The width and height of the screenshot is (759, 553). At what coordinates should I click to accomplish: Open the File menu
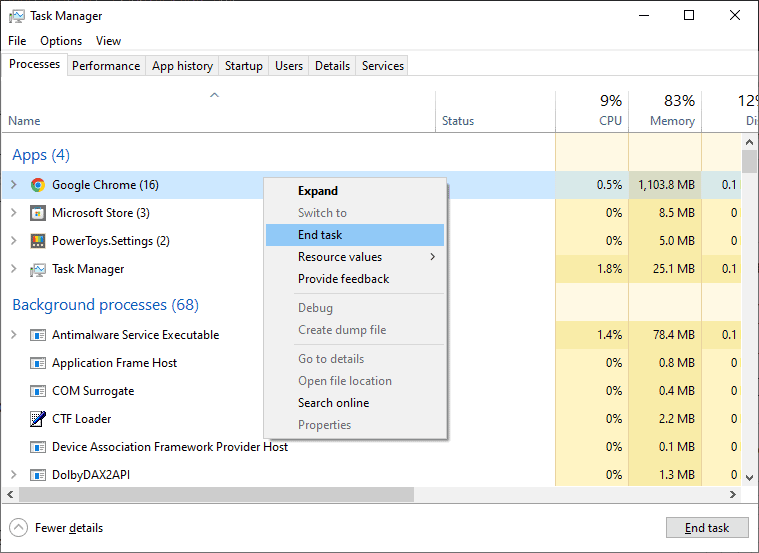tap(17, 41)
